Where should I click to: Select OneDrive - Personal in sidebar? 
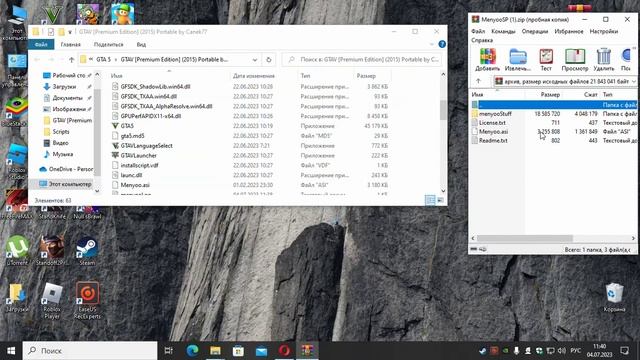tap(67, 169)
